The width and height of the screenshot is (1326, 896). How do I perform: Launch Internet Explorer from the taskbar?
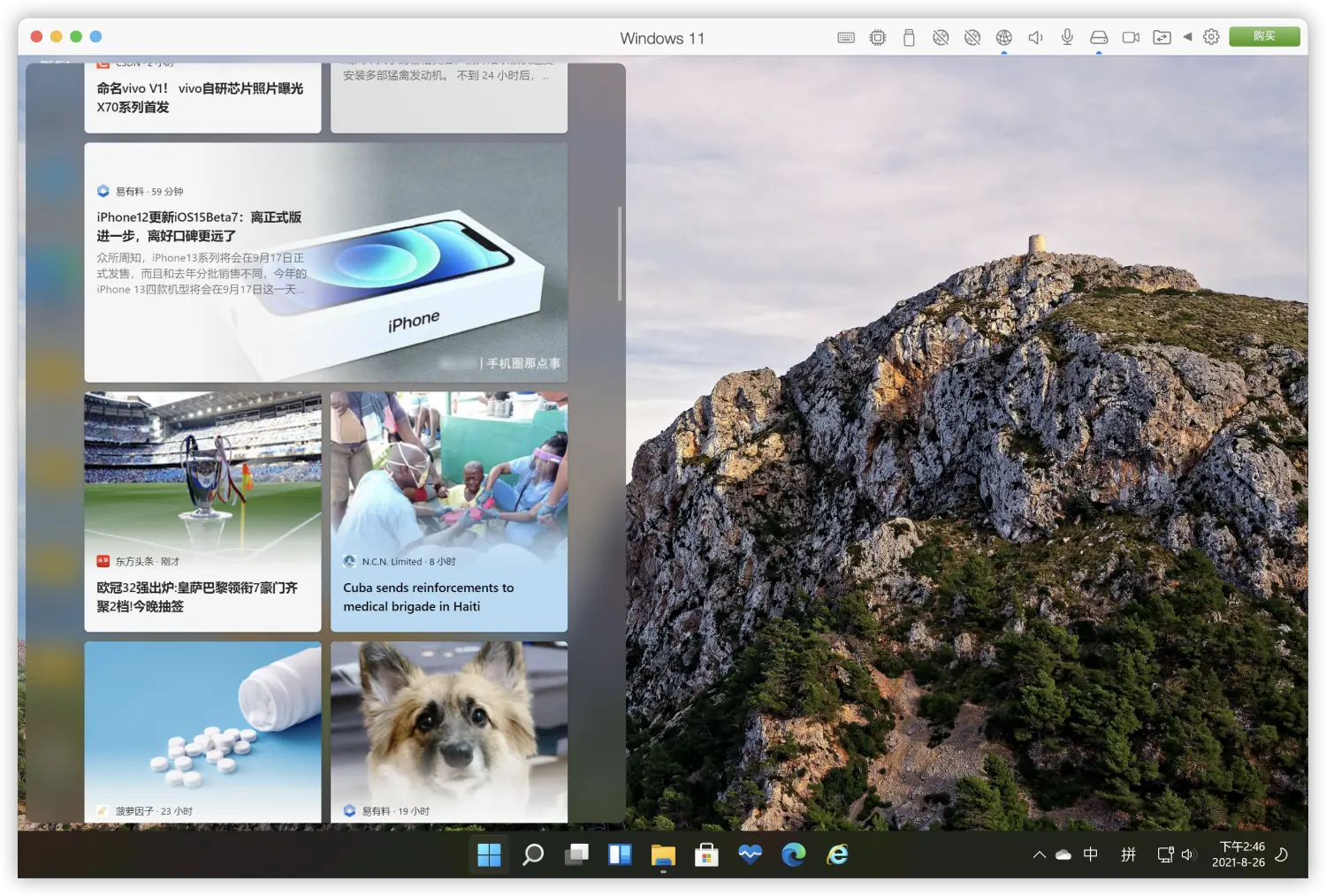point(837,854)
